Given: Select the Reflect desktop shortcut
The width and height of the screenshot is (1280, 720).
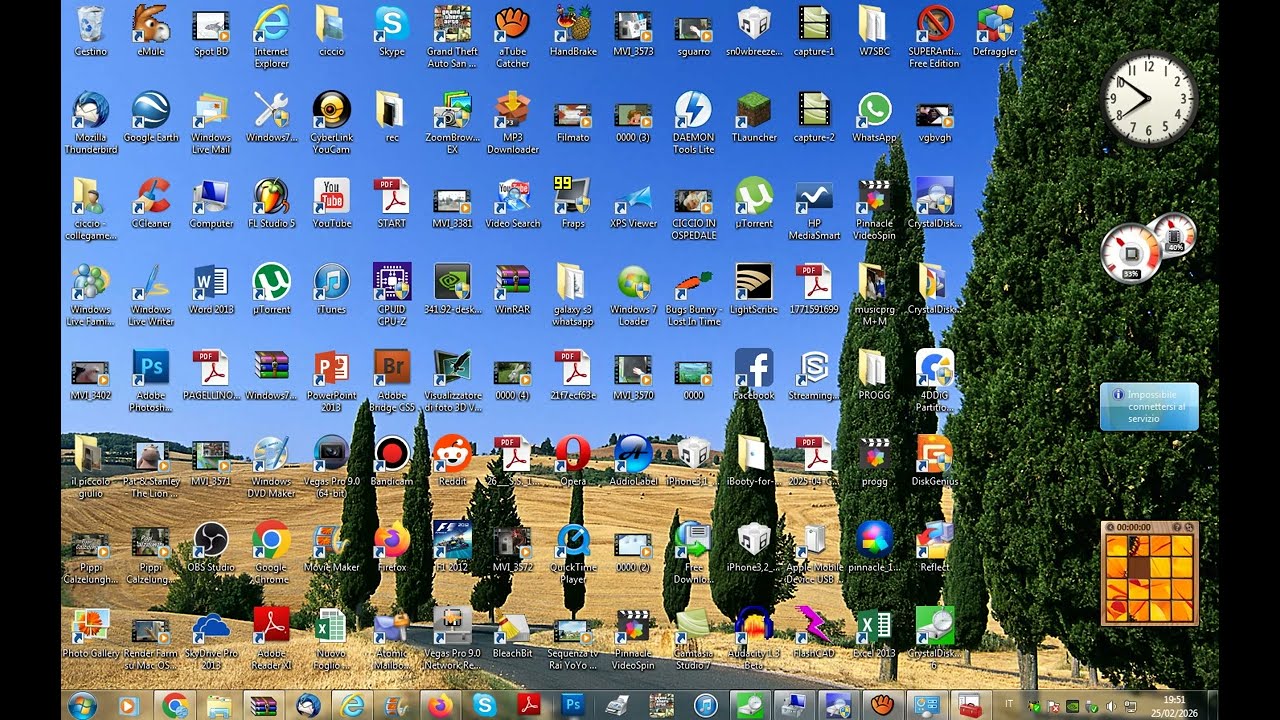Looking at the screenshot, I should (934, 546).
